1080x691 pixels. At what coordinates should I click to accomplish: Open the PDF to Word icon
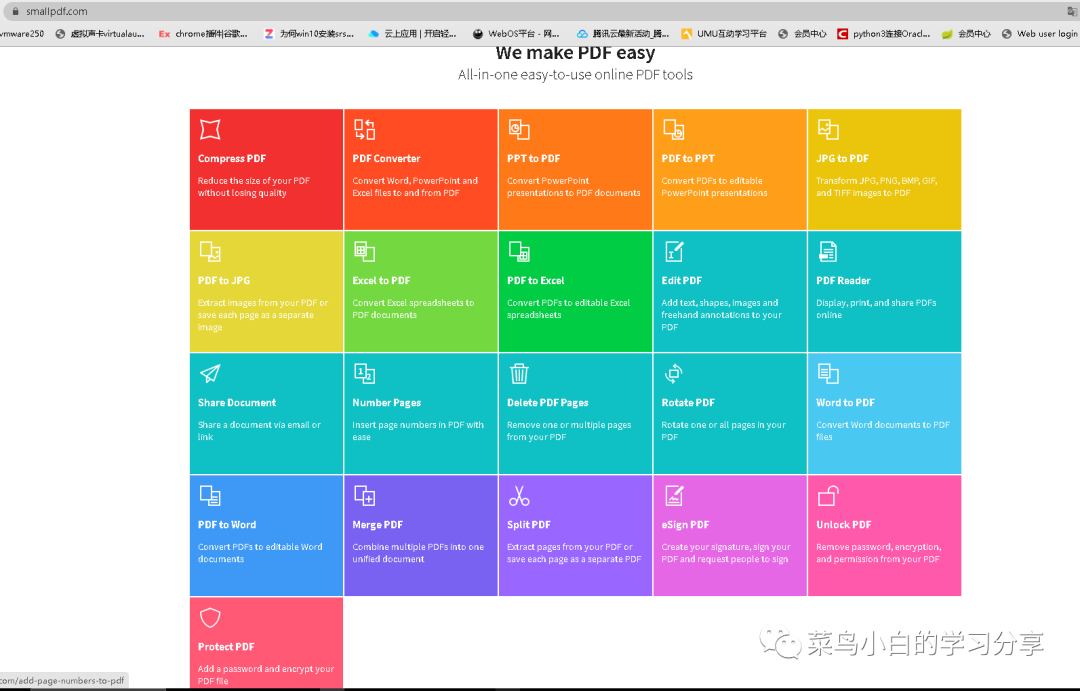coord(210,495)
